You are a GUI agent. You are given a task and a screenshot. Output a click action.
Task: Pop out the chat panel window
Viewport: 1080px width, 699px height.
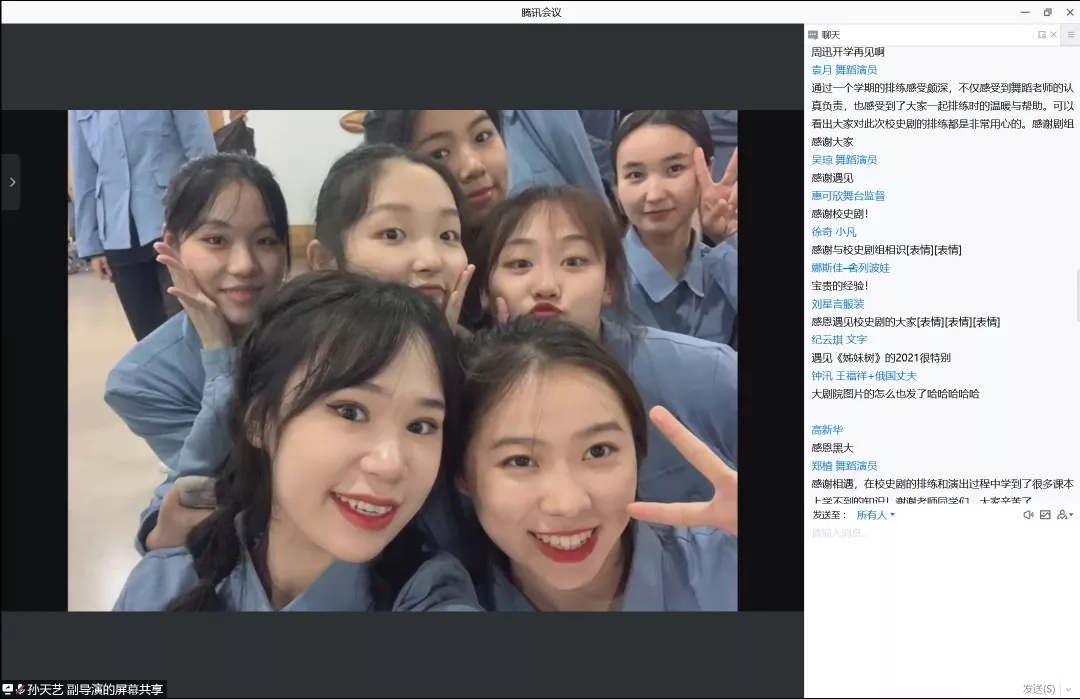[1042, 35]
